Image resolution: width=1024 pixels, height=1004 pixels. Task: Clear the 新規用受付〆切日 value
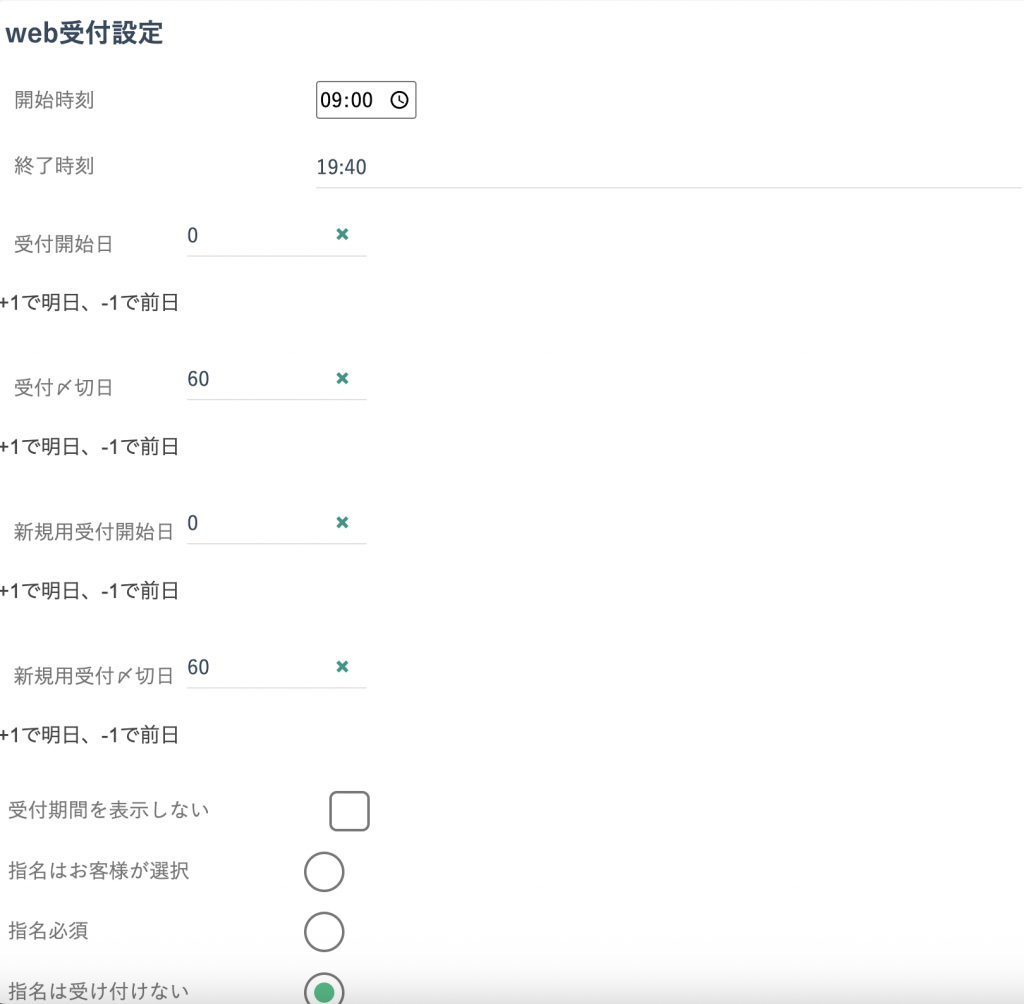coord(342,666)
